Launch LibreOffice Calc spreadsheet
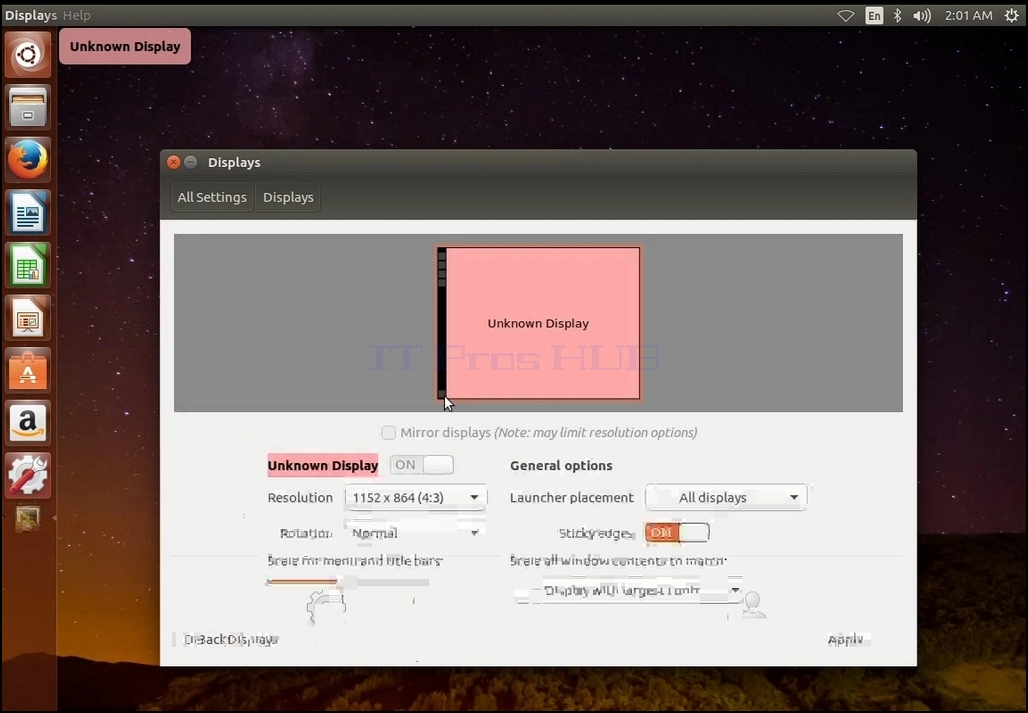This screenshot has width=1028, height=713. tap(28, 266)
